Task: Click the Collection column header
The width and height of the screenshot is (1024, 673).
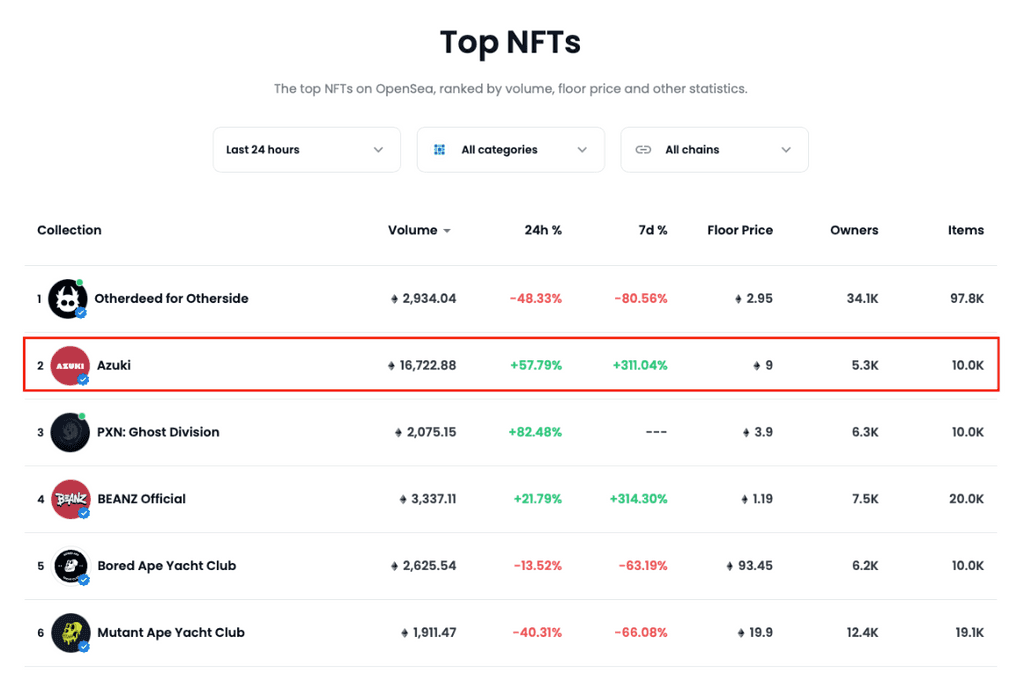Action: pyautogui.click(x=69, y=230)
